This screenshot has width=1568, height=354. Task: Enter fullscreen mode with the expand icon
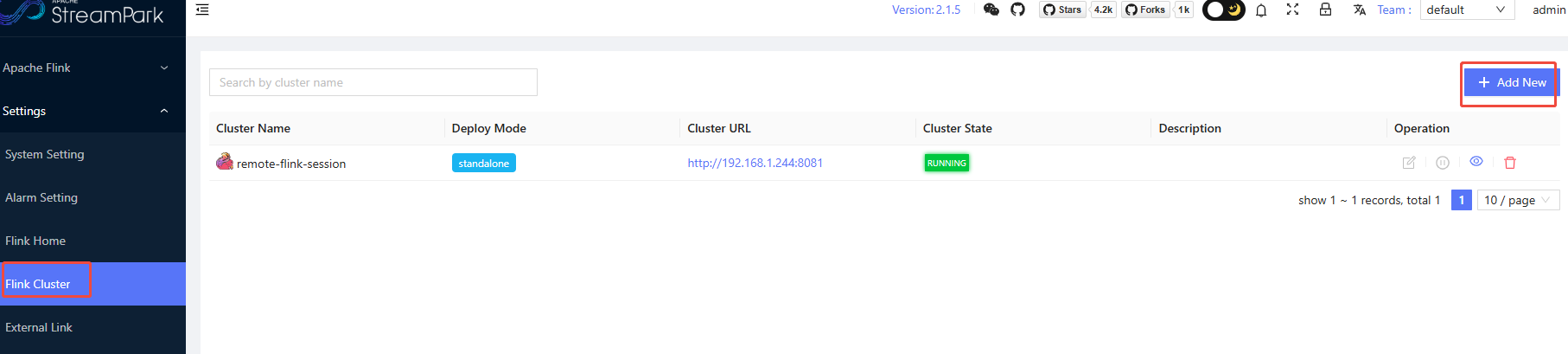click(1292, 10)
